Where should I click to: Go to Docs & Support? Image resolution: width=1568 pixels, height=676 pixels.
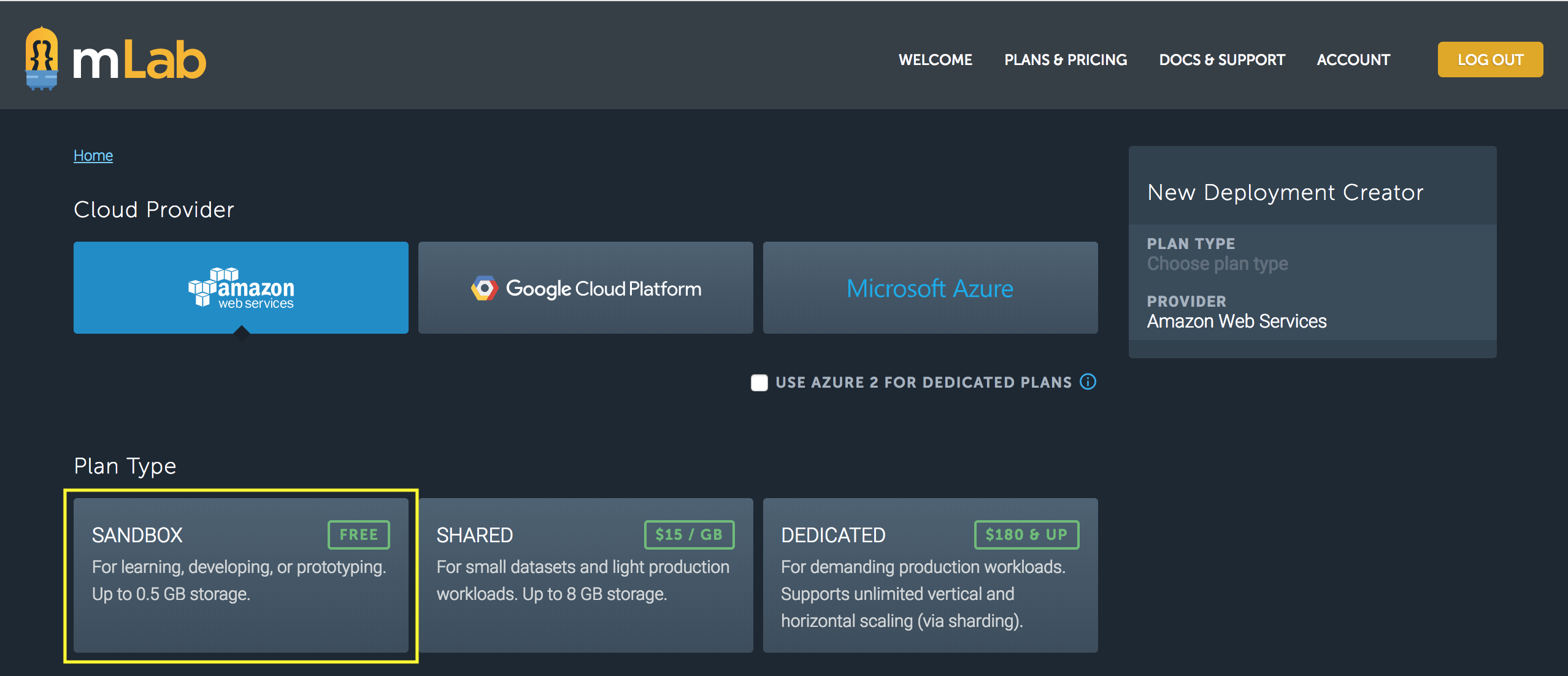tap(1221, 60)
